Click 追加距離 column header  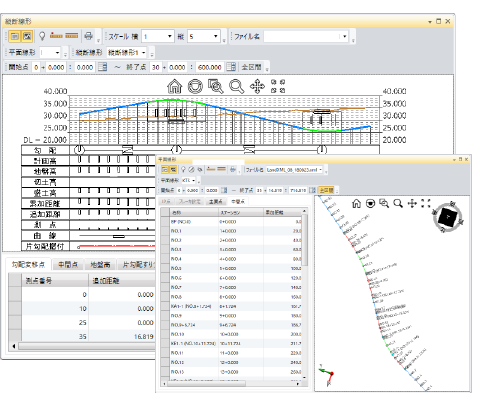click(x=122, y=281)
